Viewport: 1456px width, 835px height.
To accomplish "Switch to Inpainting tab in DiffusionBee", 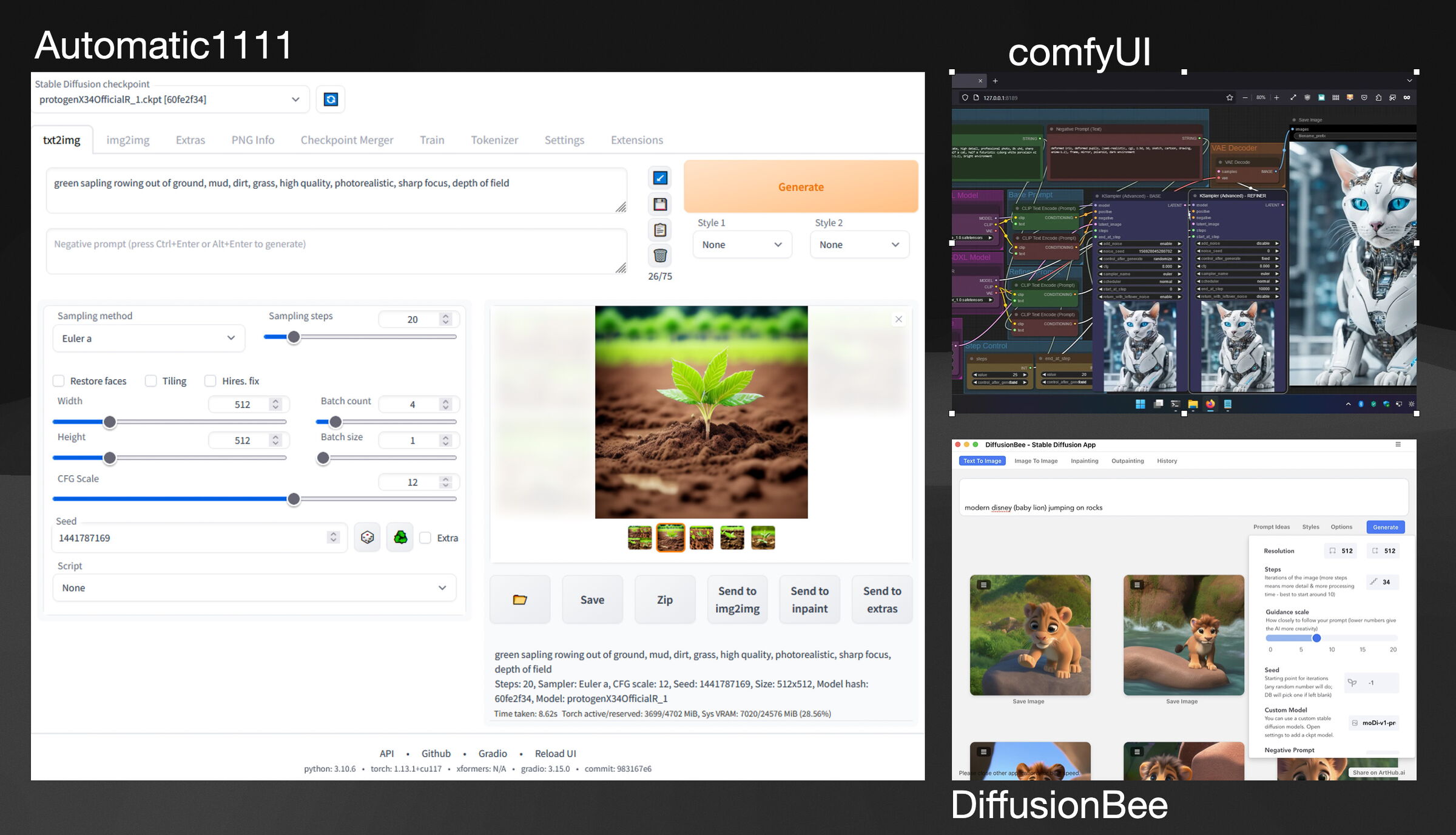I will point(1085,461).
